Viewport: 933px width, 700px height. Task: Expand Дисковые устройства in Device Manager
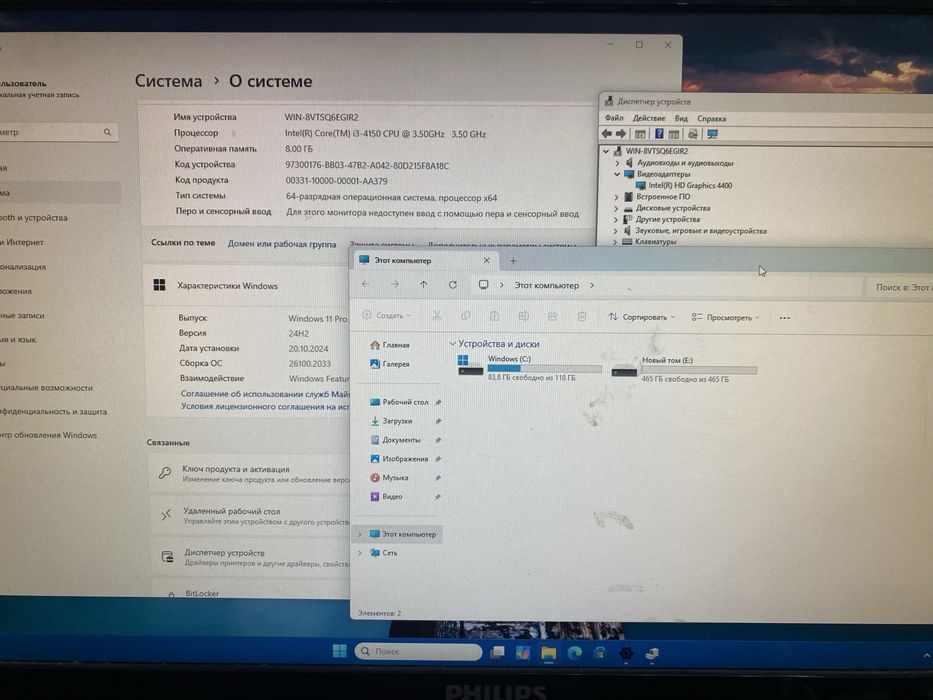616,208
